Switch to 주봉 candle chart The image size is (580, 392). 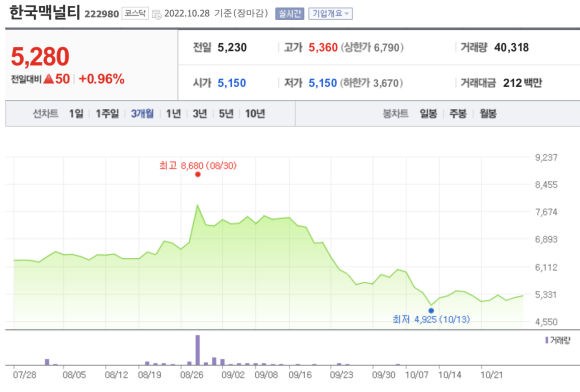458,114
